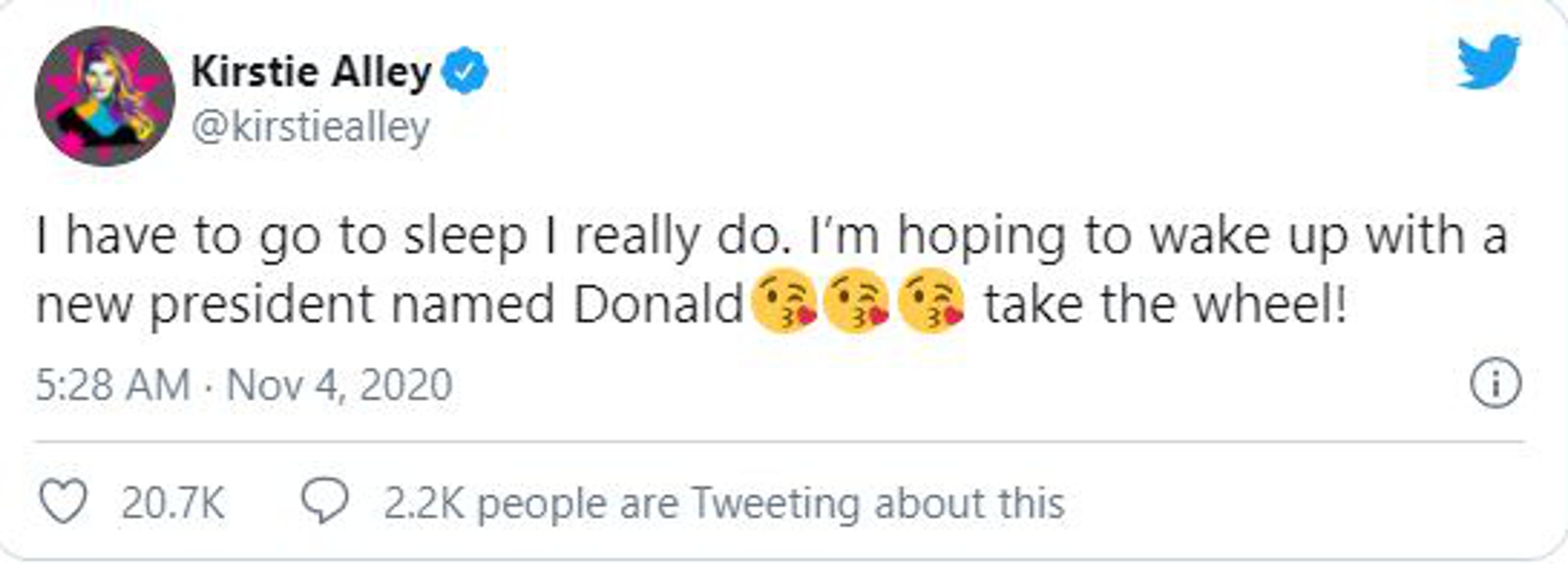This screenshot has width=1568, height=564.
Task: Click the 20.7K likes count
Action: [173, 503]
